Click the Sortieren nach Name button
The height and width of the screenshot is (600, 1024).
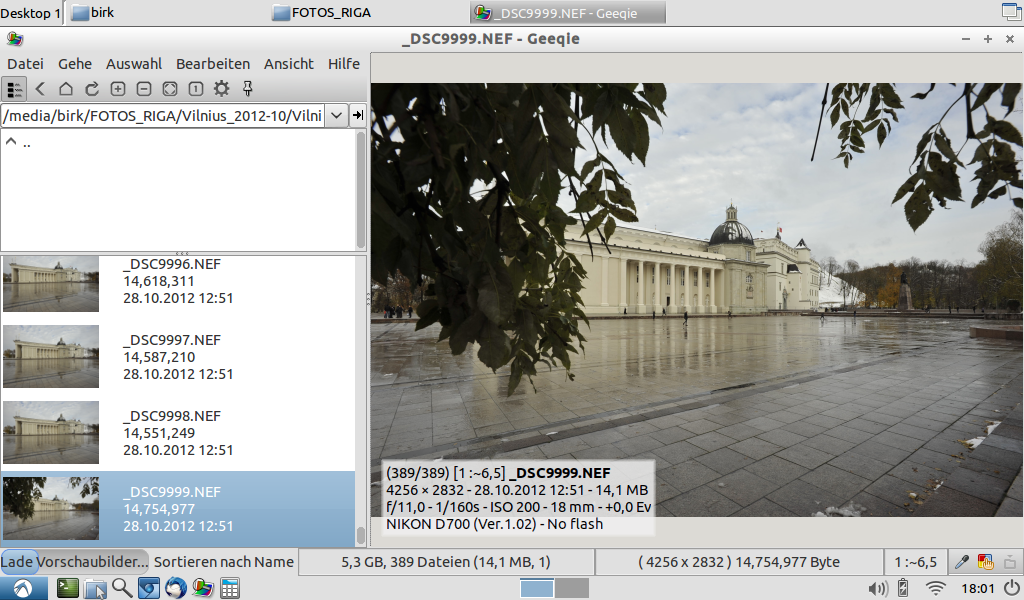click(x=224, y=562)
